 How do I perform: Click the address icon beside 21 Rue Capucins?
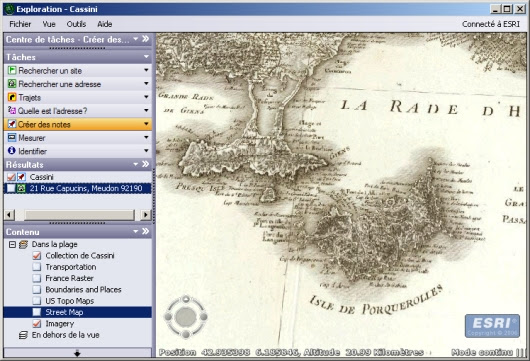click(22, 188)
